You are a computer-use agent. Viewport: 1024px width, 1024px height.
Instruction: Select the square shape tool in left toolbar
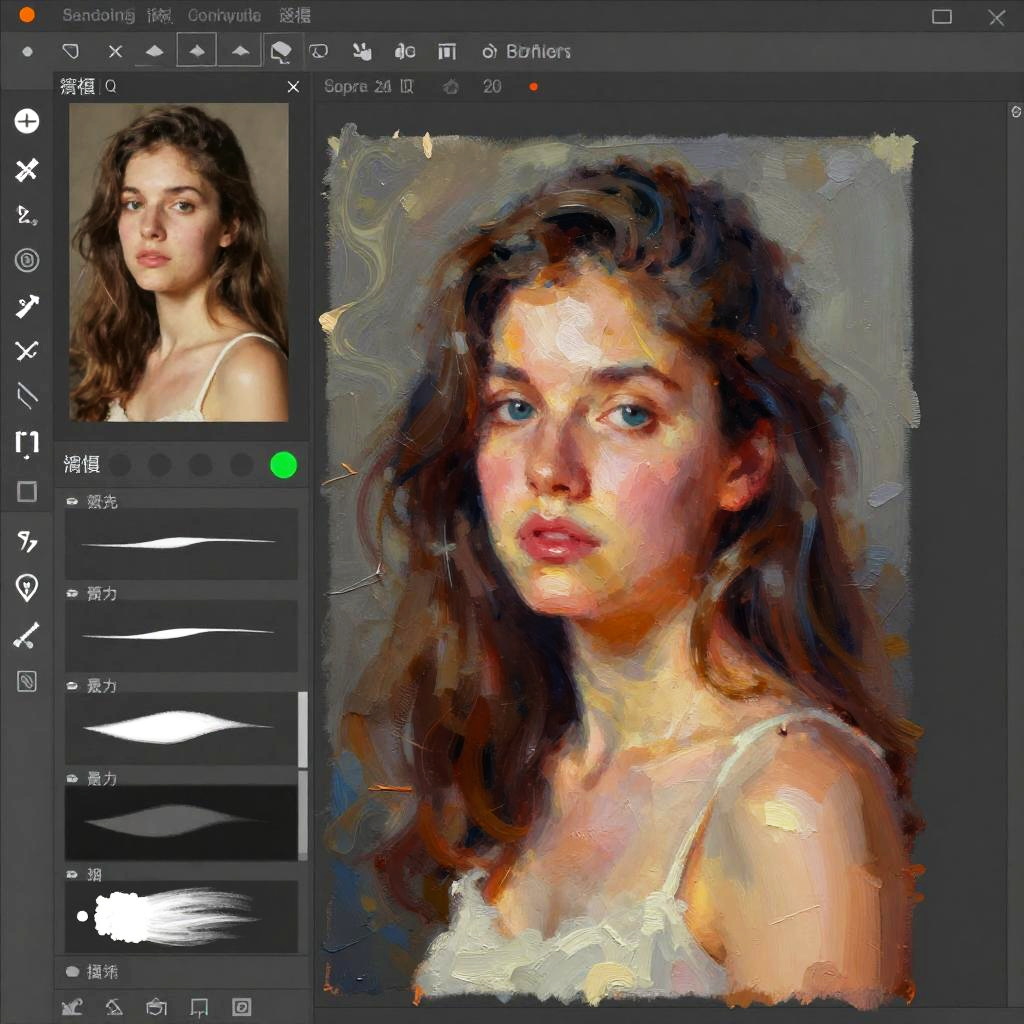pyautogui.click(x=27, y=492)
